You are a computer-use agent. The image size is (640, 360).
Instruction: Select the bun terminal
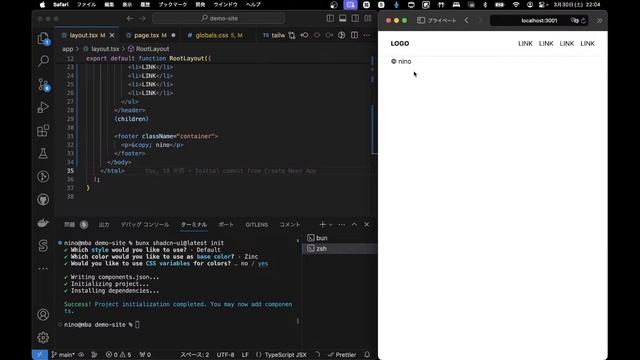coord(339,238)
